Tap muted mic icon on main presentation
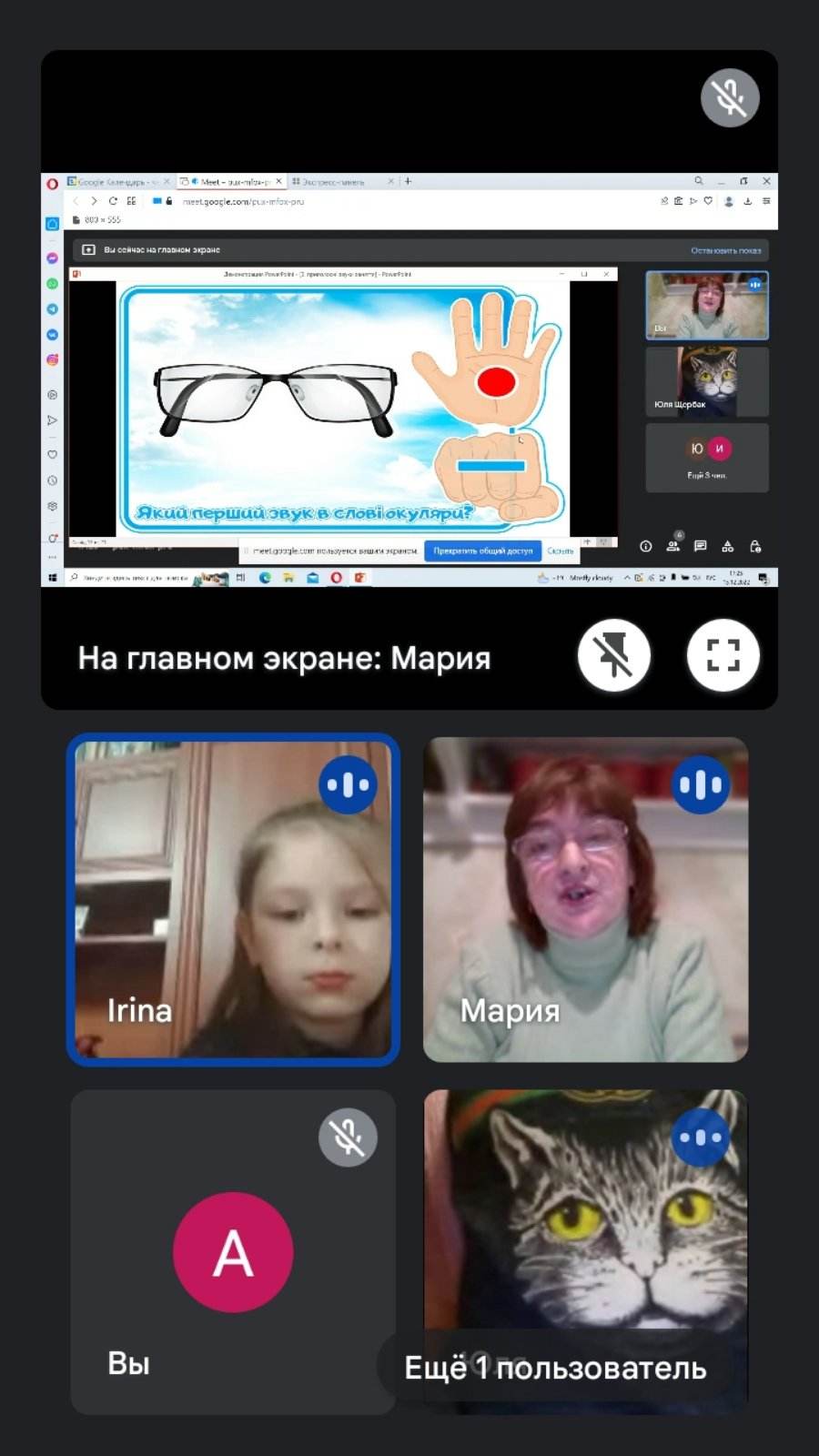The width and height of the screenshot is (819, 1456). 730,97
